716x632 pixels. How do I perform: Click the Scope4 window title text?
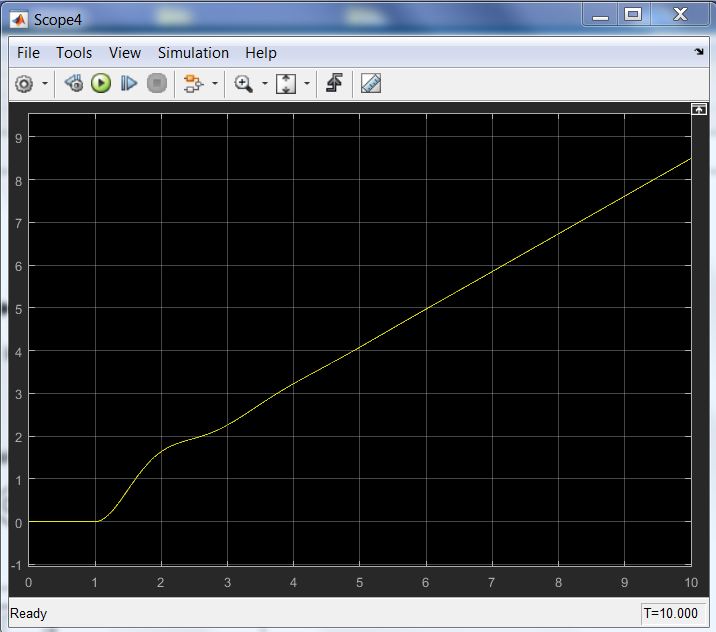[58, 20]
